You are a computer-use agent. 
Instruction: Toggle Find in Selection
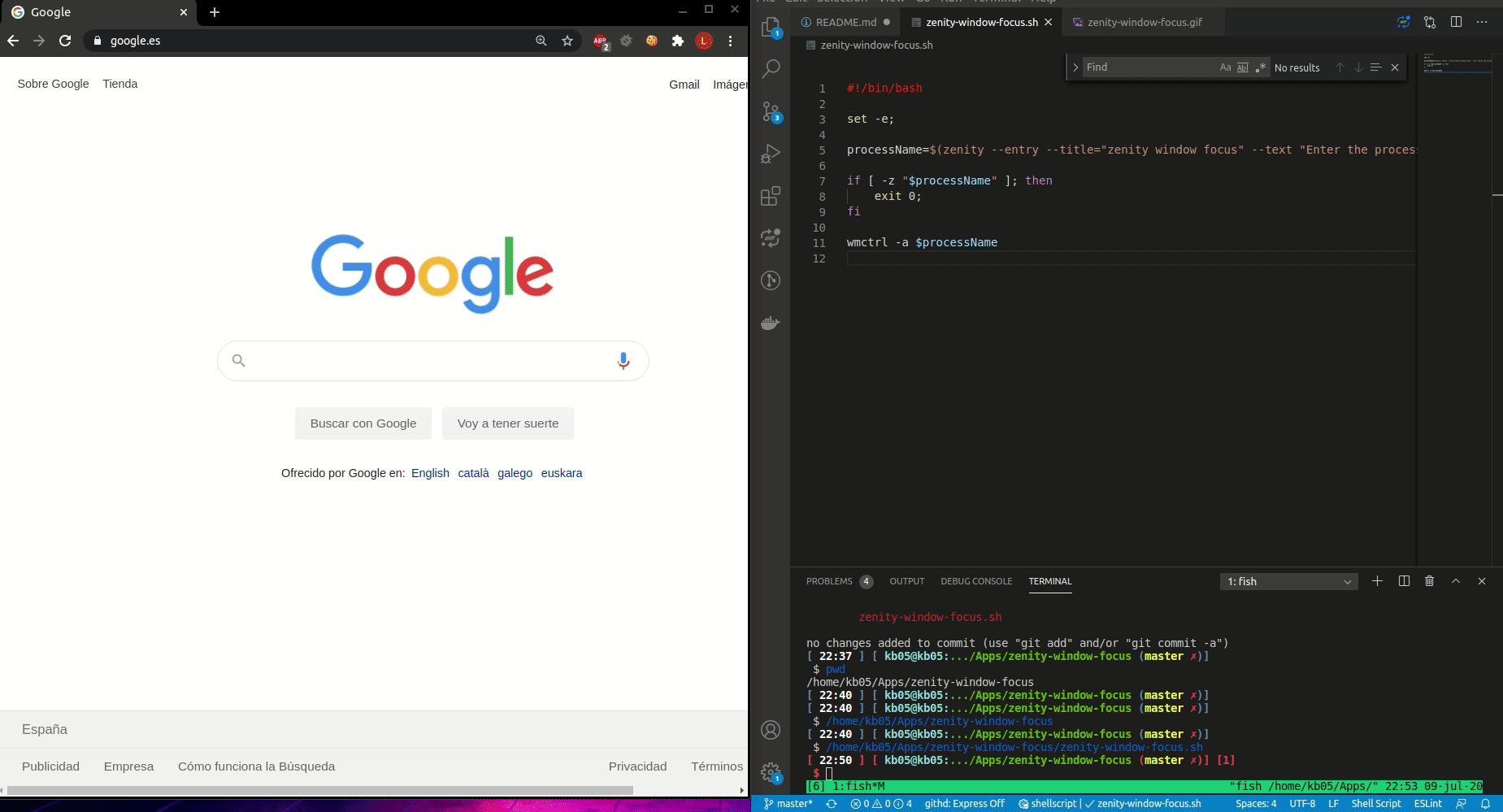point(1375,67)
